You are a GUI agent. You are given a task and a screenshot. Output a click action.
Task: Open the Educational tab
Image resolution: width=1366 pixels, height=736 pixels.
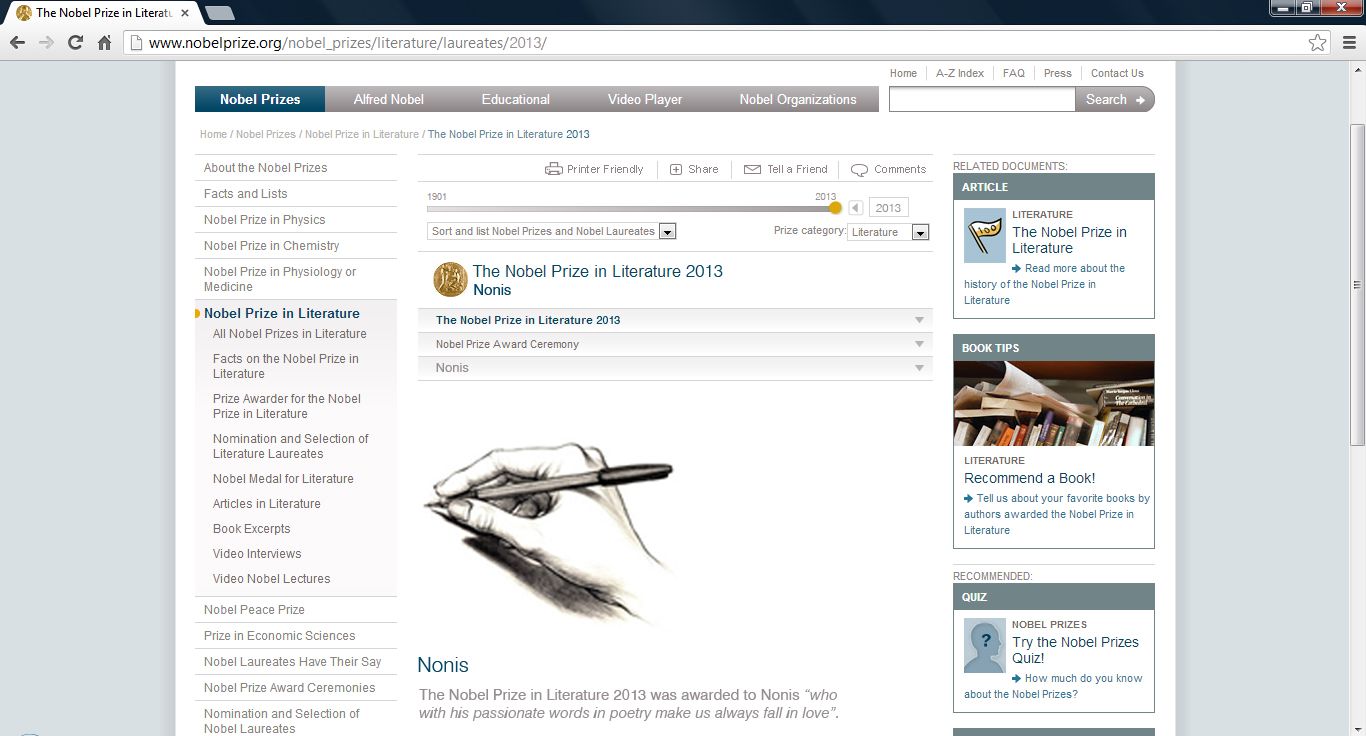pos(515,99)
